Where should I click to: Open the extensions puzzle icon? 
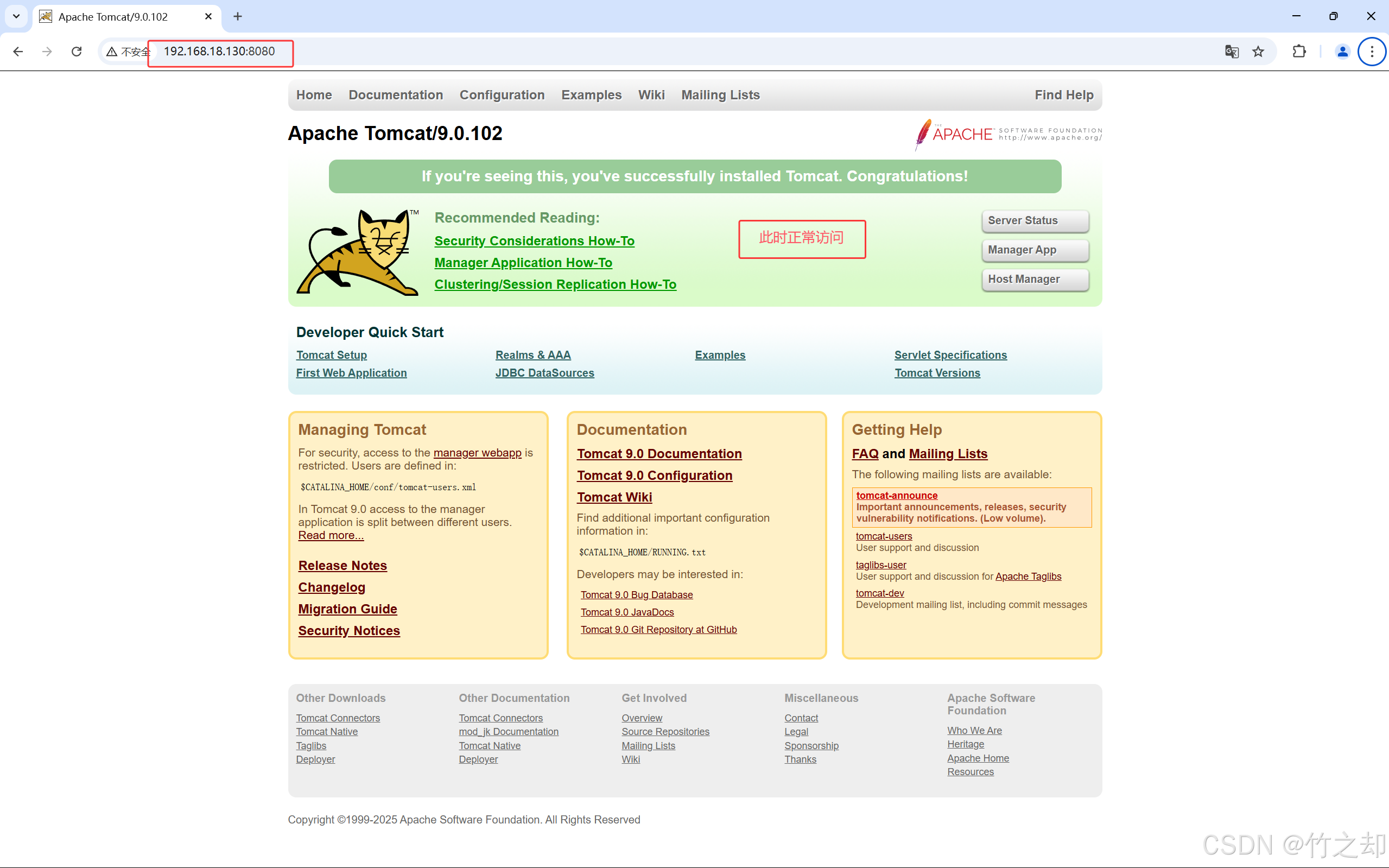[1299, 52]
